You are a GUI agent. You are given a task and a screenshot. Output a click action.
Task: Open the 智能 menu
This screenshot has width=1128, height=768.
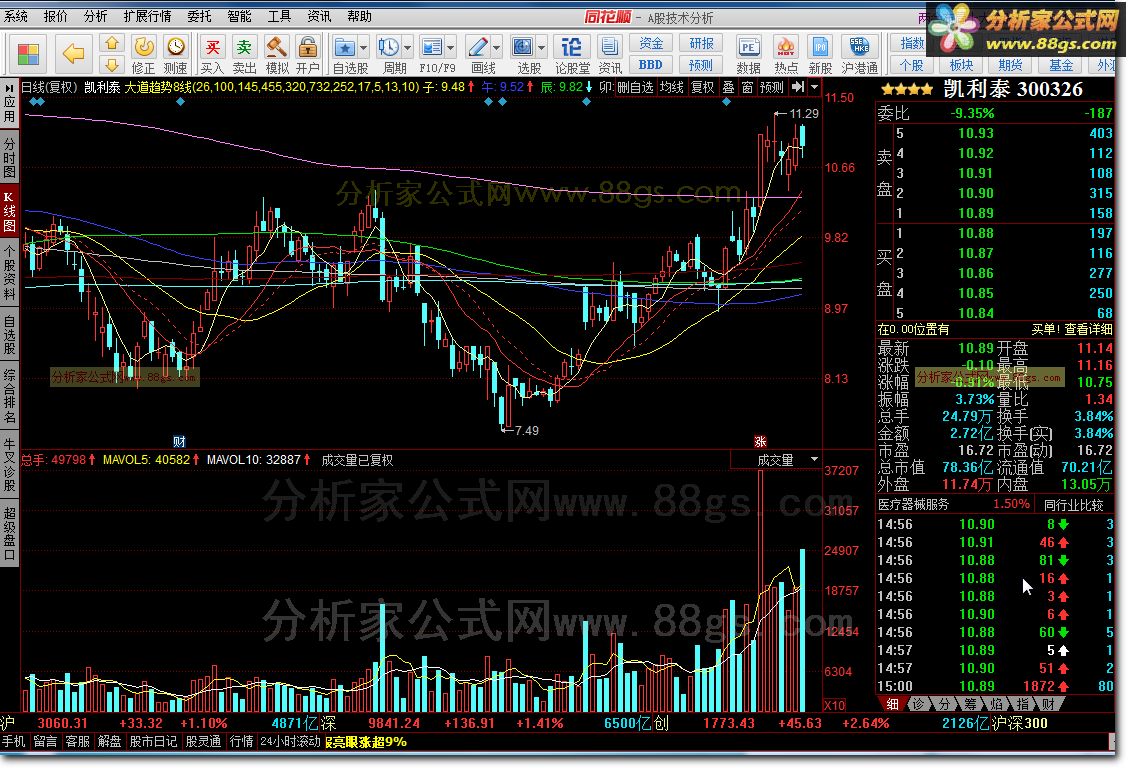240,17
